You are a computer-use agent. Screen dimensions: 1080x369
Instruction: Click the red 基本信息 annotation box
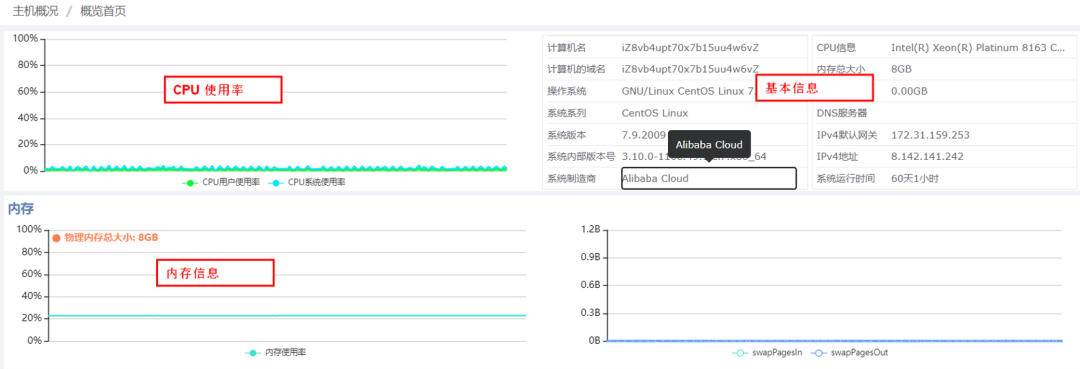[814, 88]
